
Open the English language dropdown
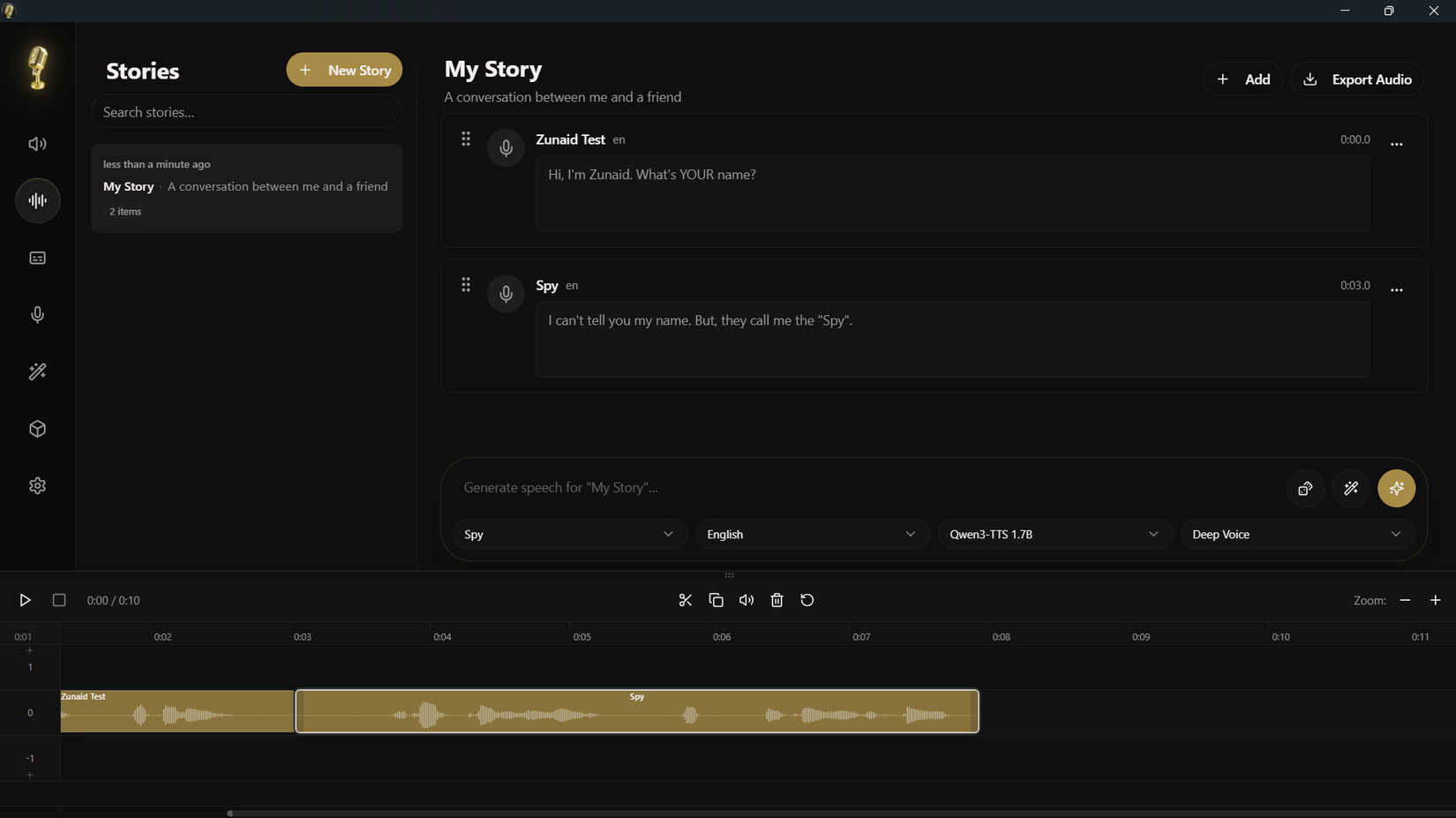[x=812, y=534]
